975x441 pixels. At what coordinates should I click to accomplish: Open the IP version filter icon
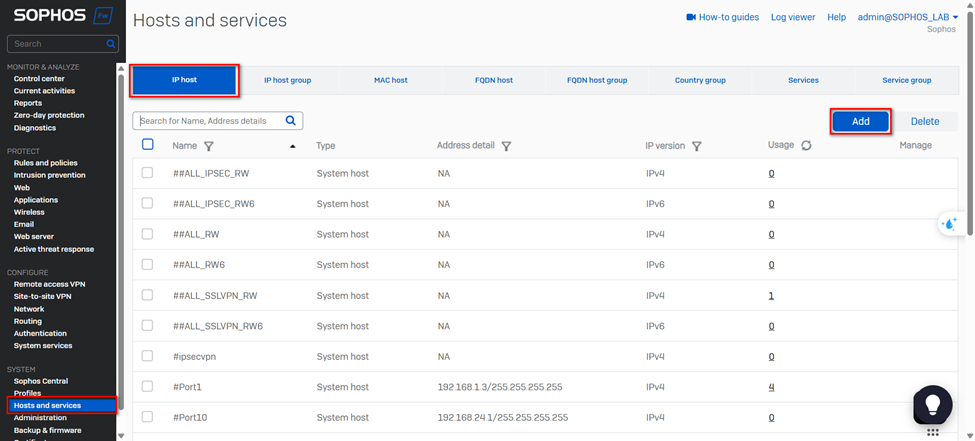coord(697,146)
